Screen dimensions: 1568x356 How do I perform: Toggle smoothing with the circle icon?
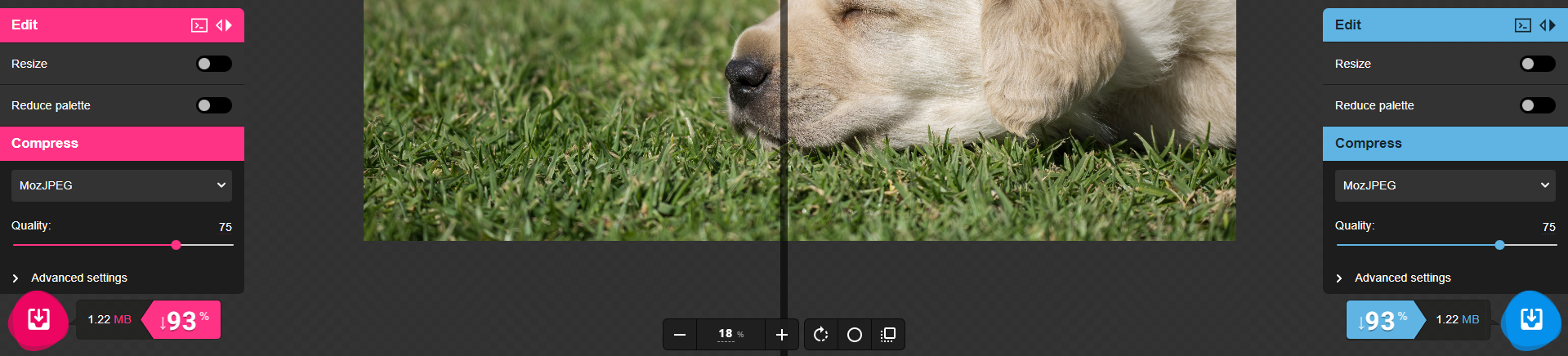click(x=855, y=335)
